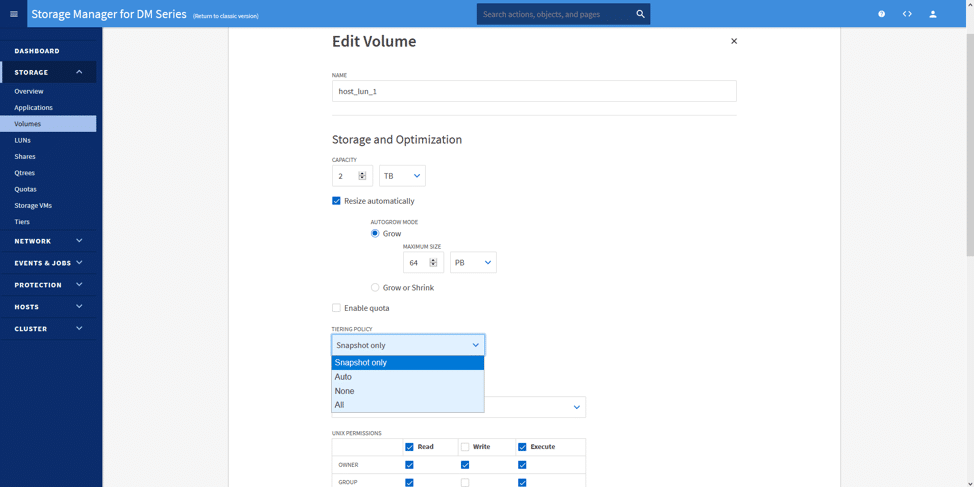974x487 pixels.
Task: Click the Capacity number field
Action: [352, 176]
